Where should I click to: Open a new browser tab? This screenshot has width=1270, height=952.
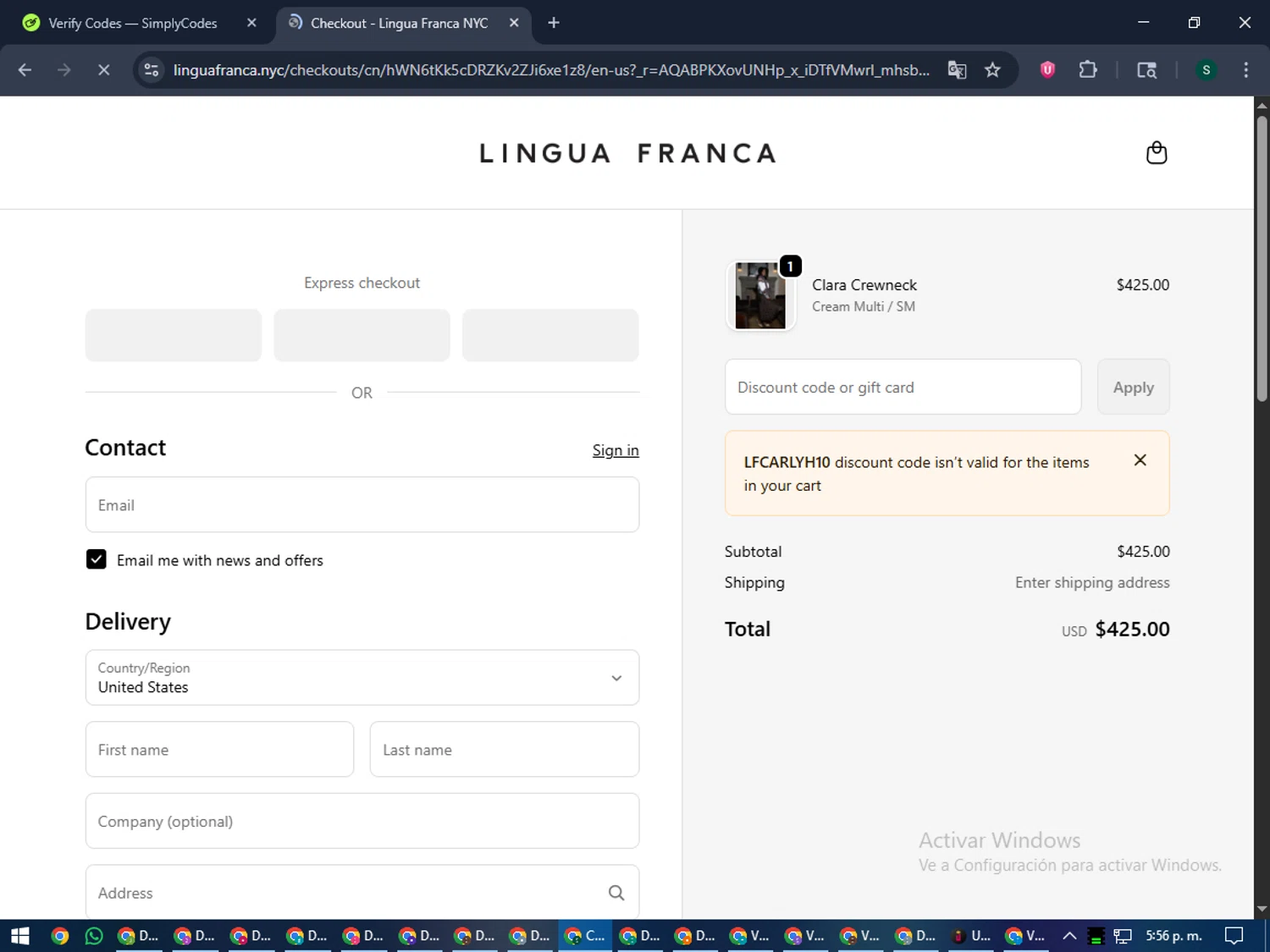[x=554, y=23]
